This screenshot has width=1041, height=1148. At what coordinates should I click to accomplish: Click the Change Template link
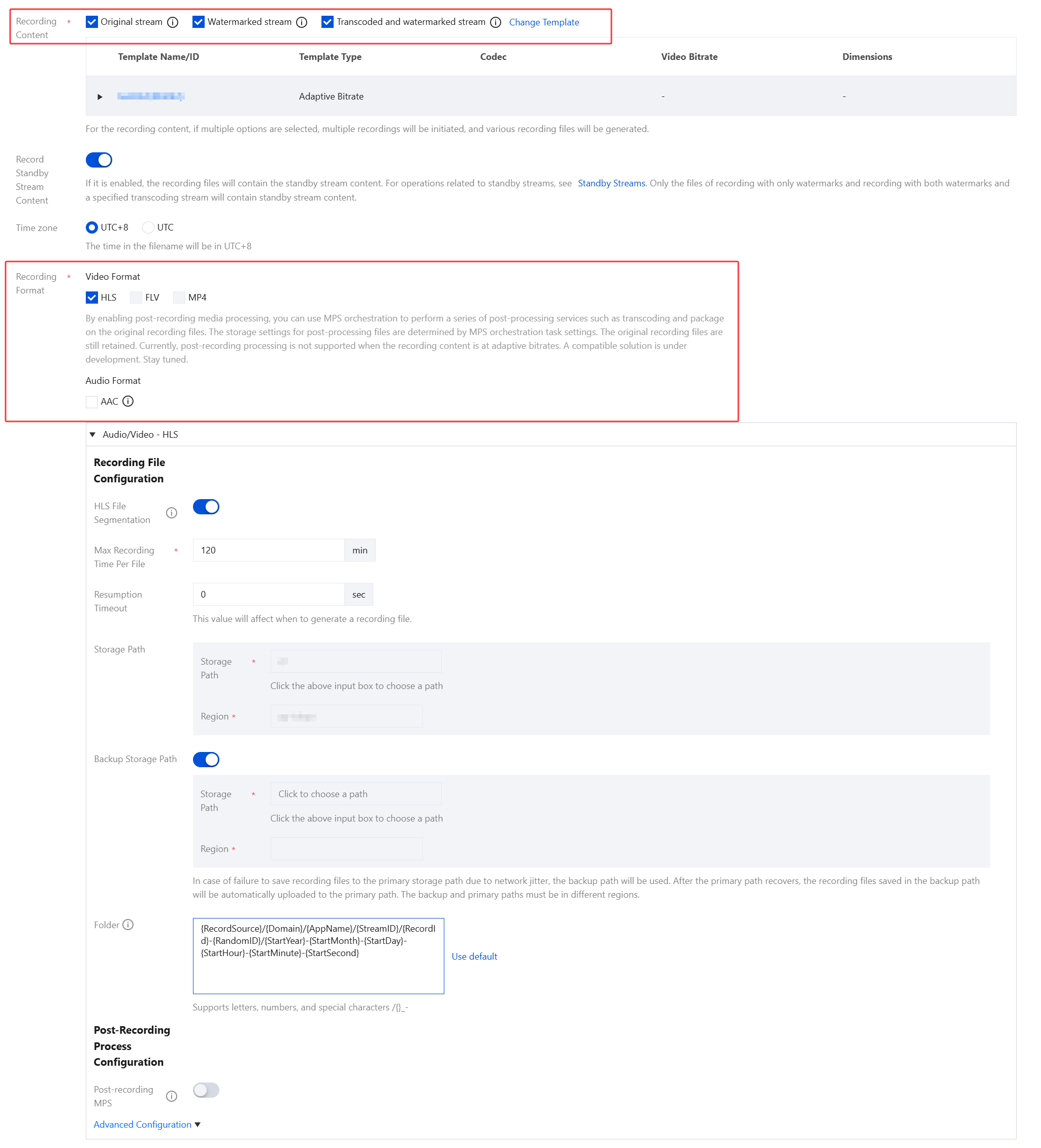(543, 22)
